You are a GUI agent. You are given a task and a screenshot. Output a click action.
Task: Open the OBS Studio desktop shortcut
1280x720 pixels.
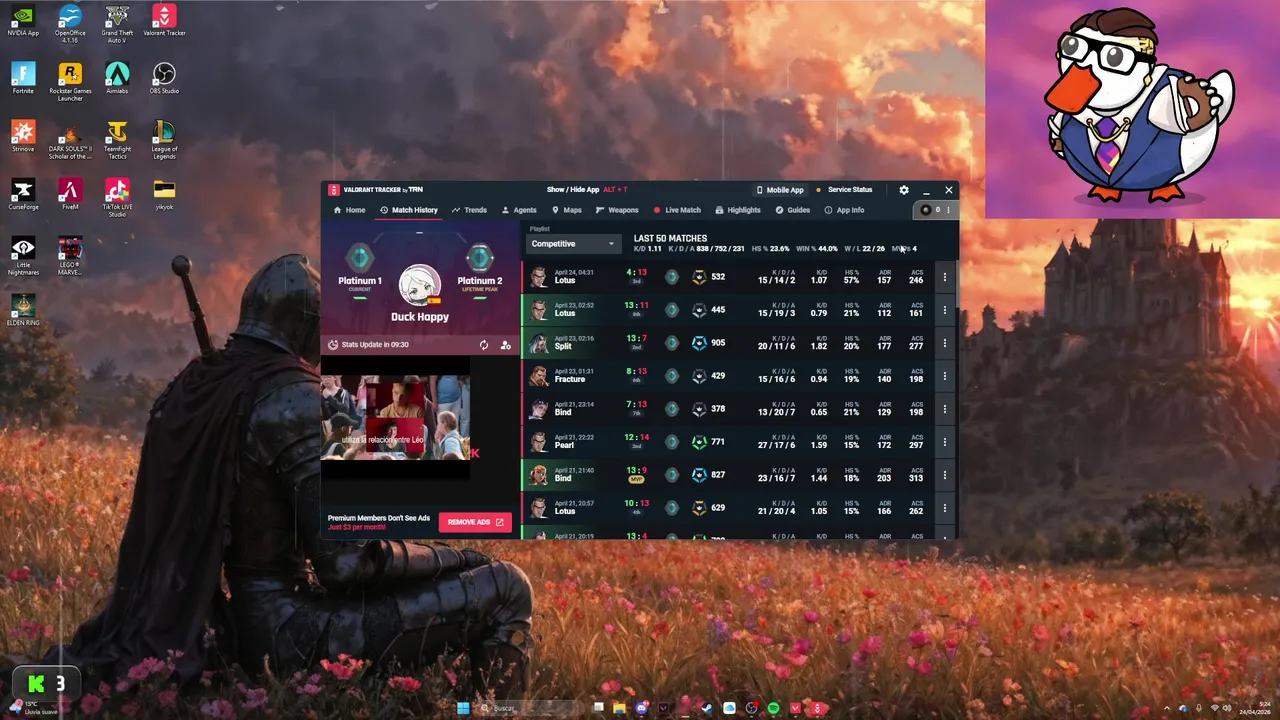pos(164,79)
